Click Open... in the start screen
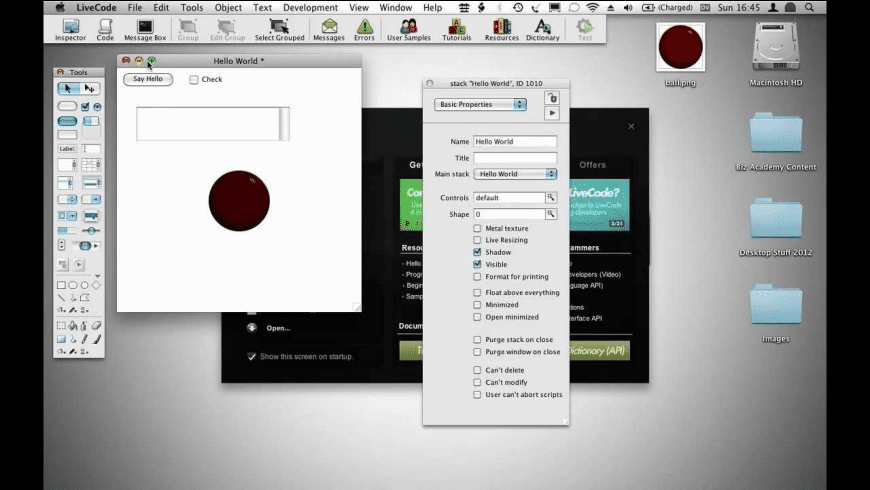The width and height of the screenshot is (870, 490). [x=278, y=328]
